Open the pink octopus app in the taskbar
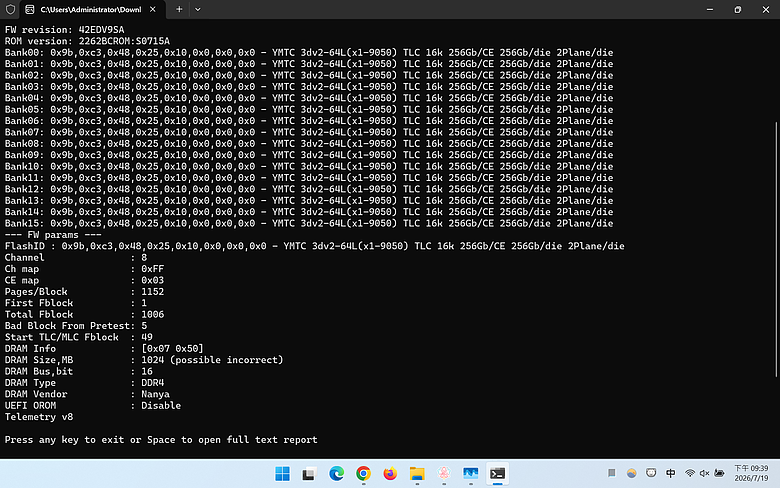 pos(444,474)
